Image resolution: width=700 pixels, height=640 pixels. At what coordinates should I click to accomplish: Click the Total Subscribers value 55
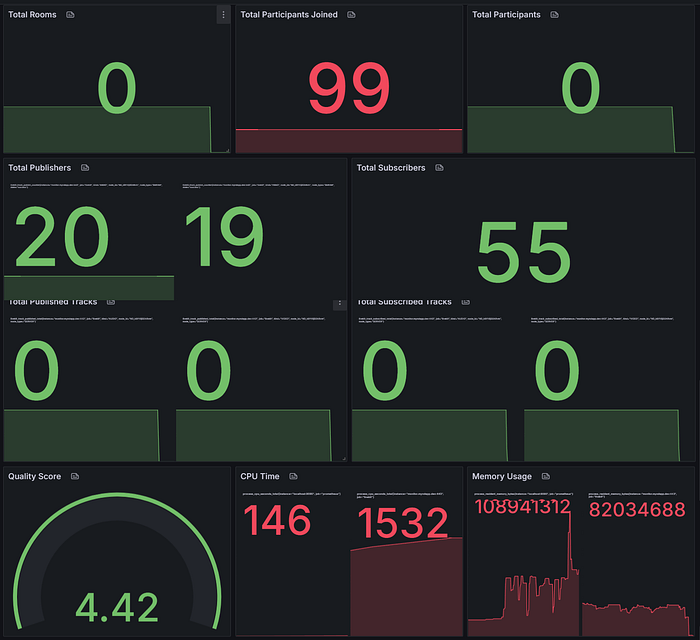[x=524, y=252]
